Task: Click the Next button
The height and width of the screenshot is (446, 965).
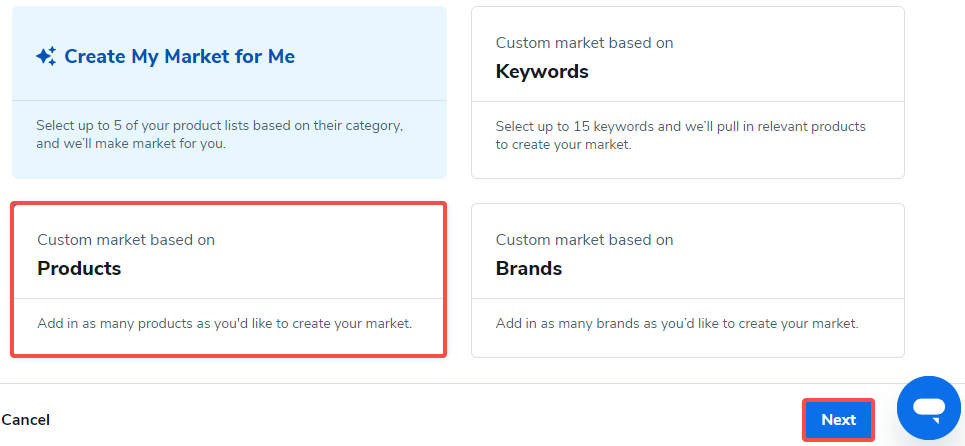Action: [x=838, y=420]
